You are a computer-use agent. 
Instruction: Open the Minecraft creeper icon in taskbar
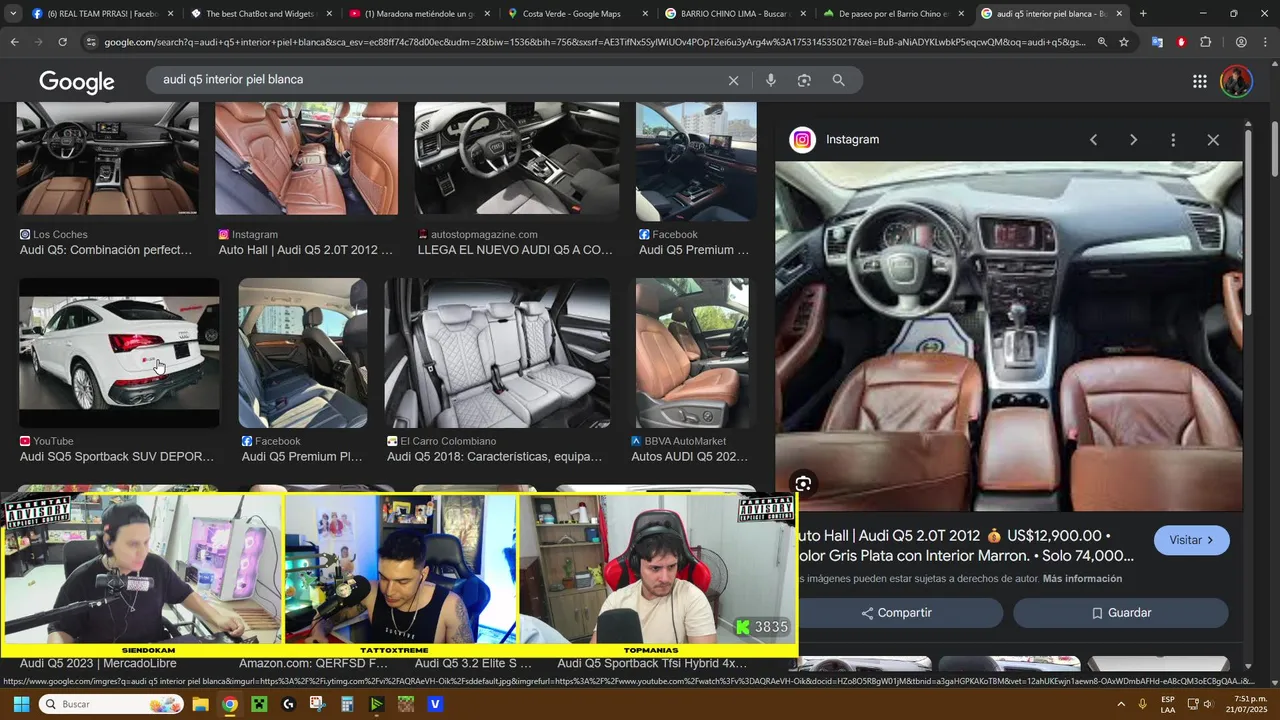[x=259, y=704]
